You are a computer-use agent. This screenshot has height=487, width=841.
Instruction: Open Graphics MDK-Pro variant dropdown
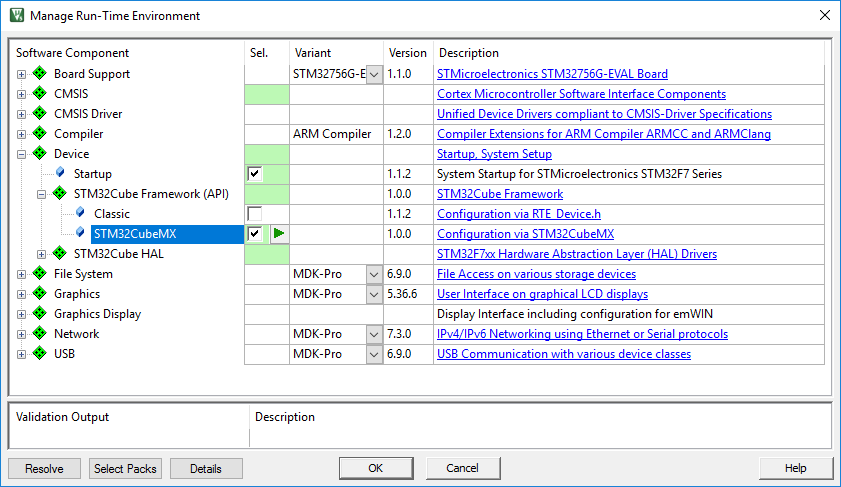pyautogui.click(x=374, y=294)
